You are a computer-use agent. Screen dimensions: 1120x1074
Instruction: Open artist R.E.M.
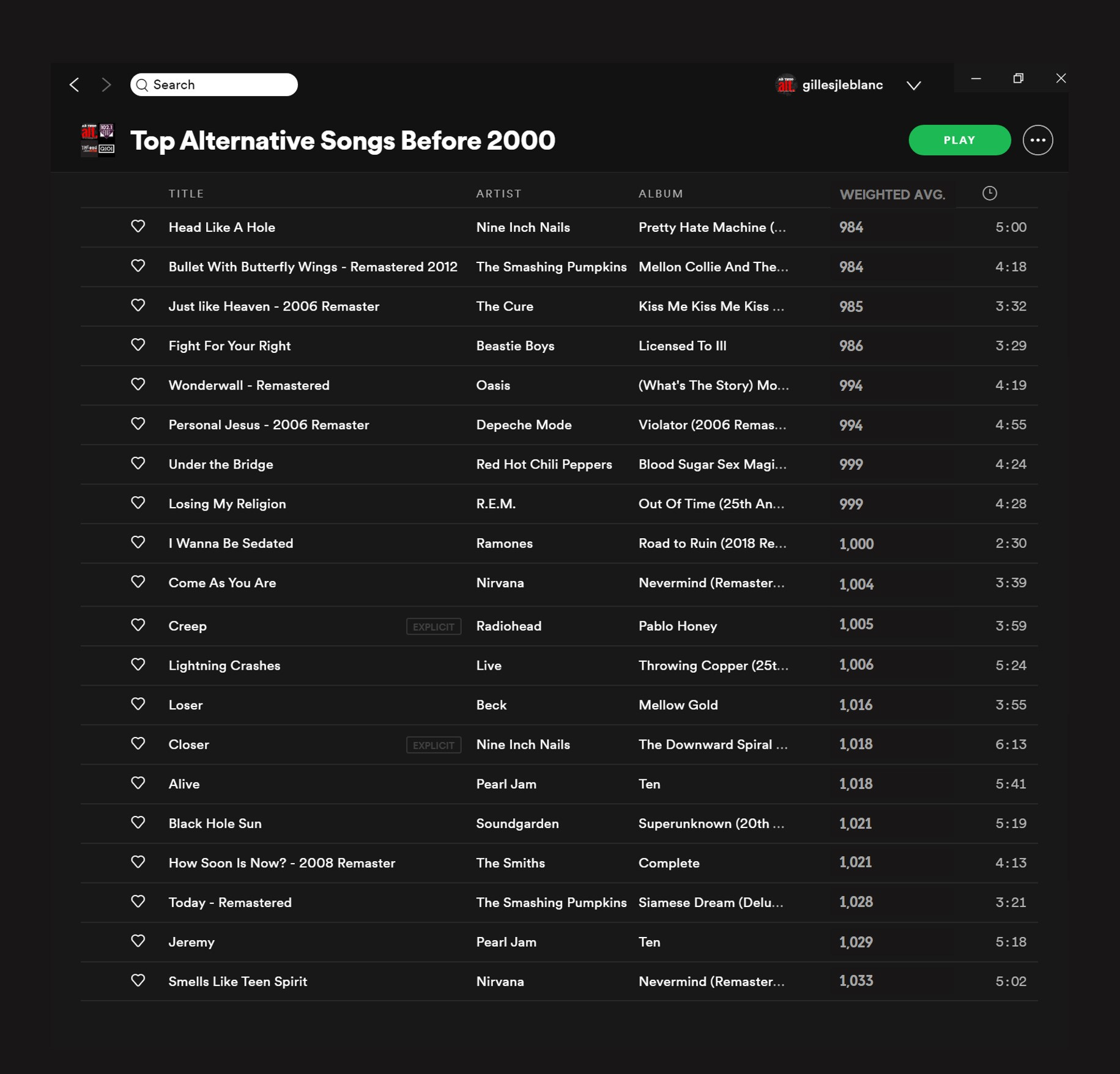(496, 504)
